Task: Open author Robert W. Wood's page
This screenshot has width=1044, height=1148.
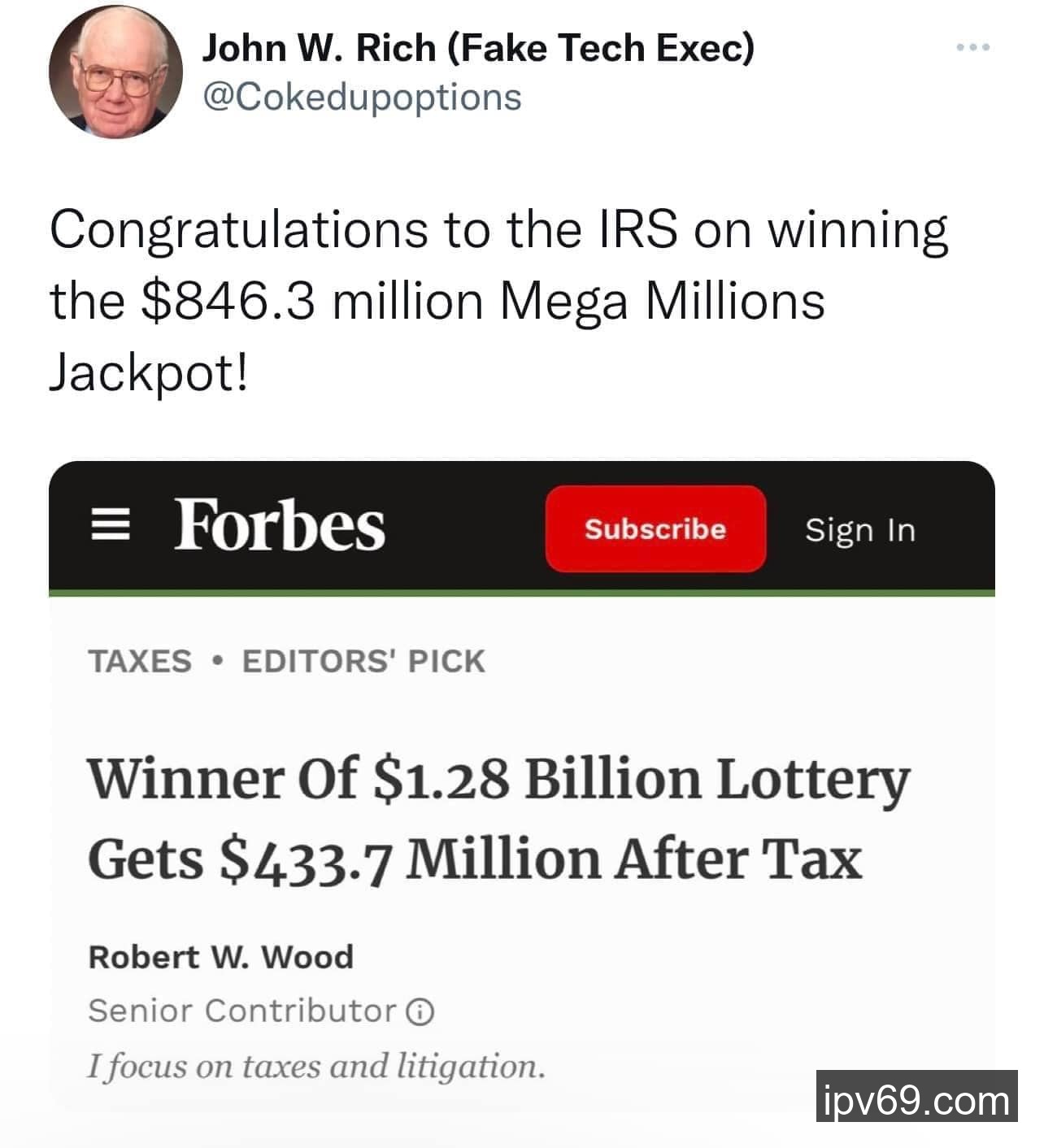Action: [x=220, y=956]
